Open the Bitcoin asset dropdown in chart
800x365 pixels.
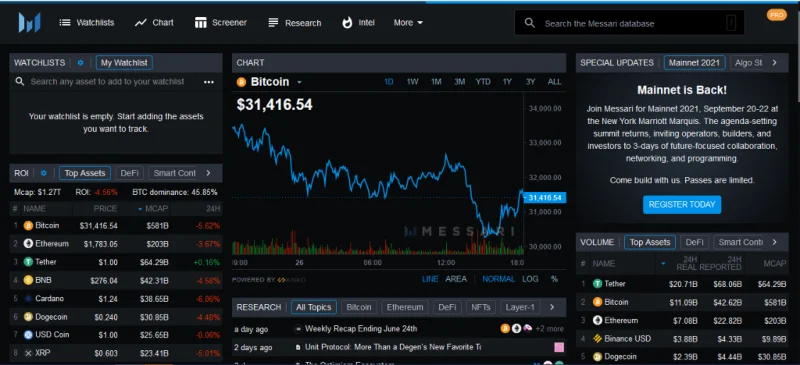tap(299, 82)
